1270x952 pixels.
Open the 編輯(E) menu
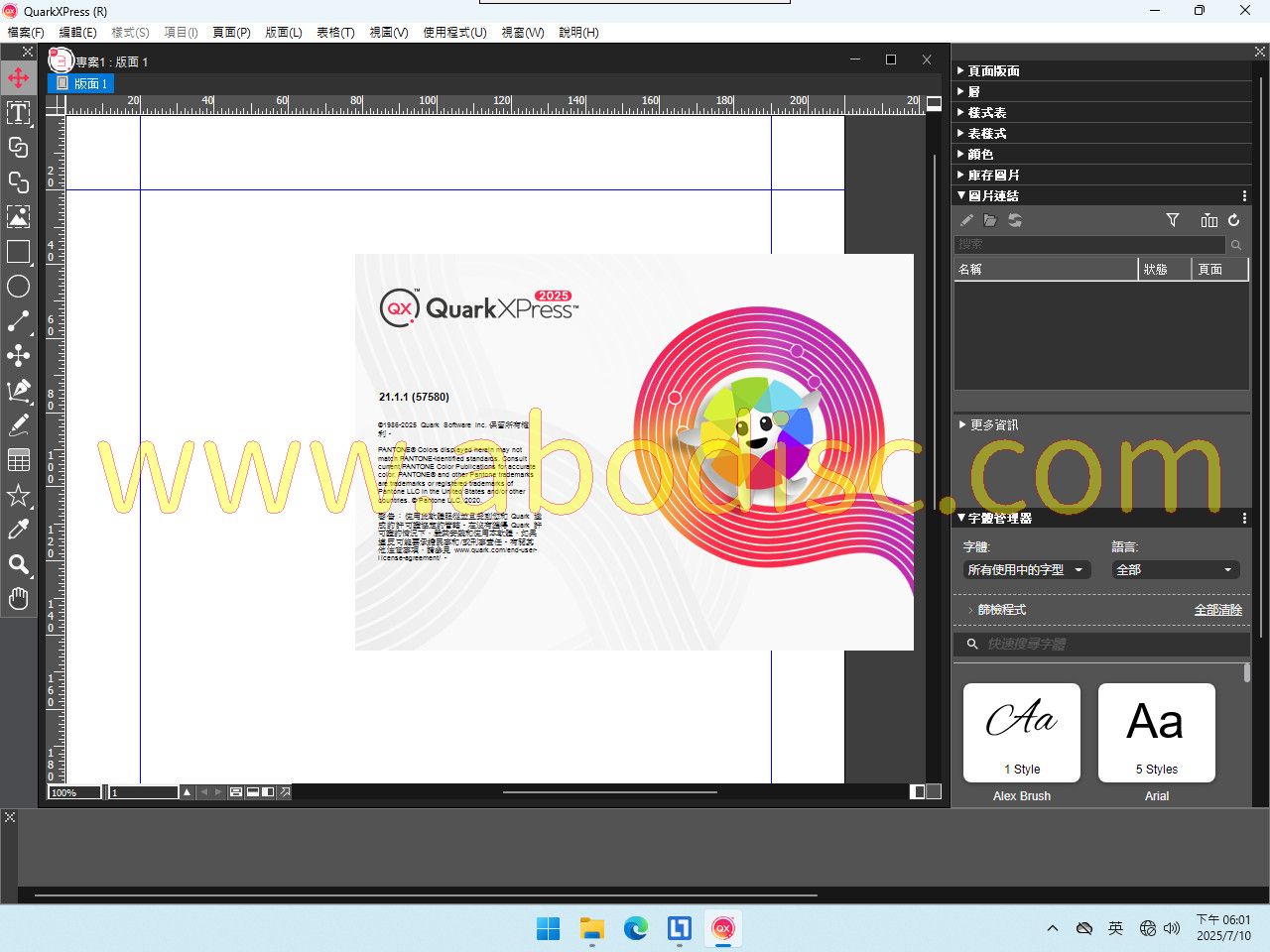tap(77, 33)
